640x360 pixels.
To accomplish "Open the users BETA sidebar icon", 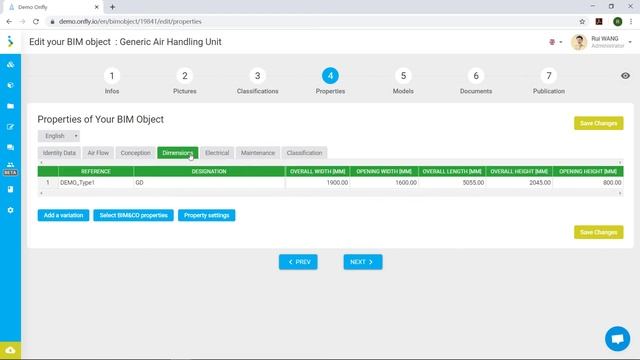I will coord(11,168).
